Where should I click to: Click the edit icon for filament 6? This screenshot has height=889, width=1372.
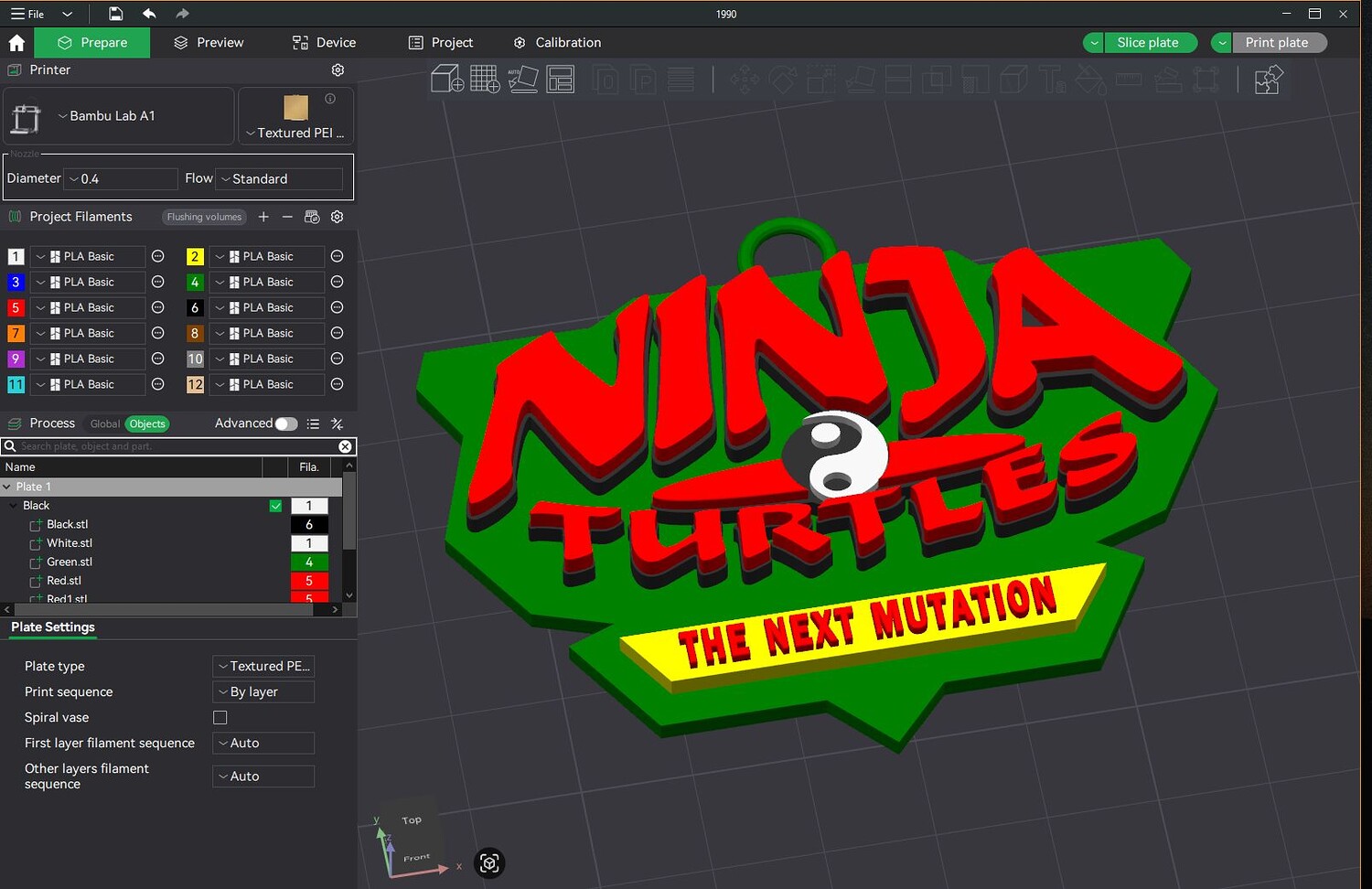point(337,308)
